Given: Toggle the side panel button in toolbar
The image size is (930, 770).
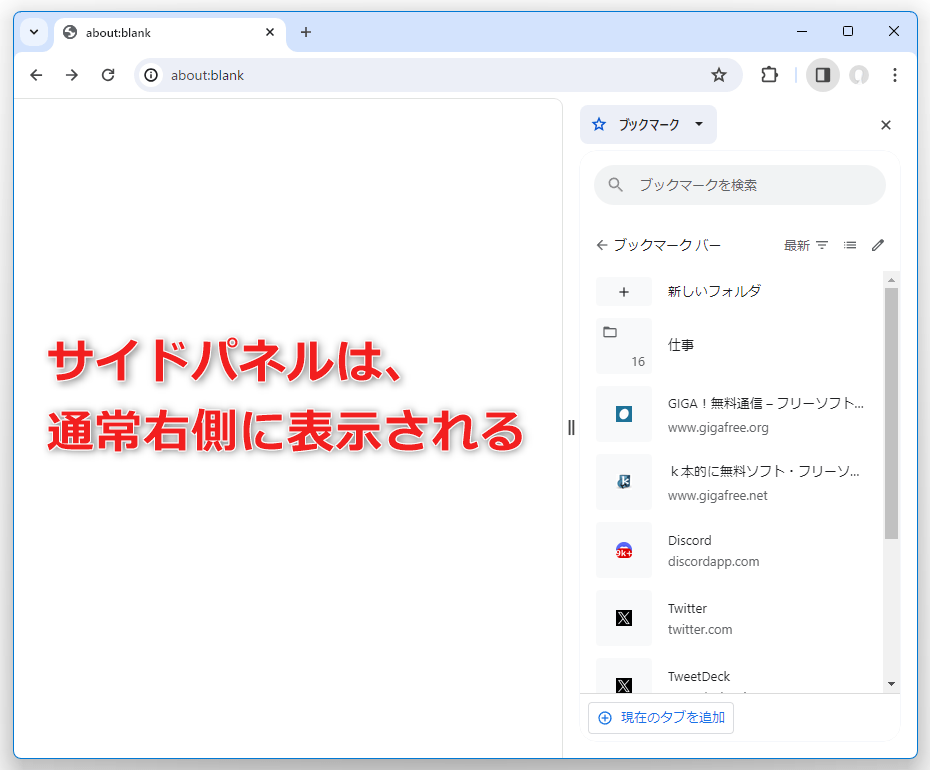Looking at the screenshot, I should point(823,75).
